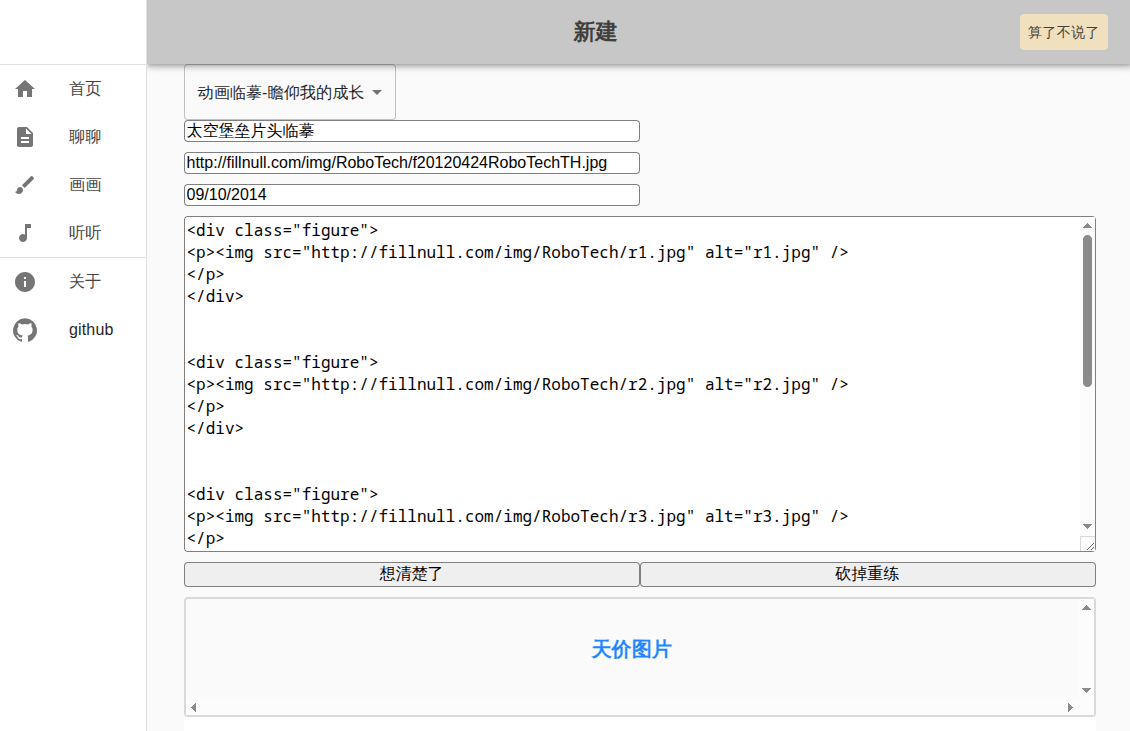Focus the title field 太空堡垒片头临摹

coord(411,131)
